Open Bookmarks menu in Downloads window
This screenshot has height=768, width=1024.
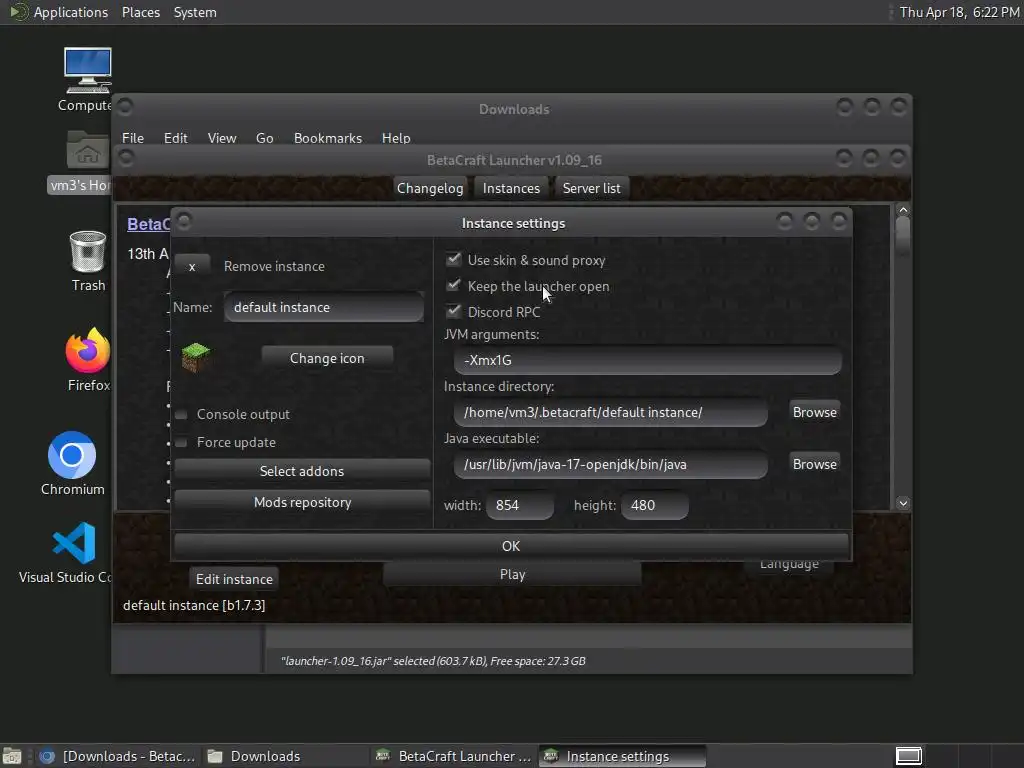[x=328, y=138]
